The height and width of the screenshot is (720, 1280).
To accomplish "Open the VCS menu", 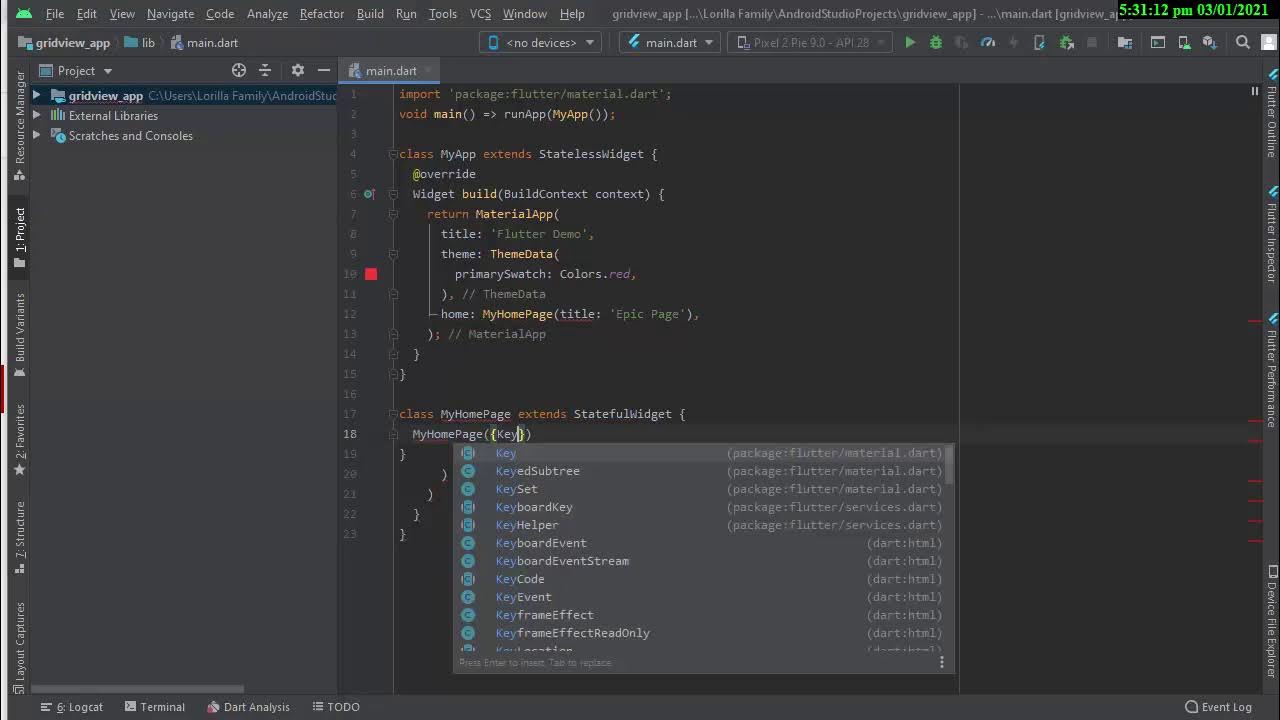I will [x=480, y=14].
